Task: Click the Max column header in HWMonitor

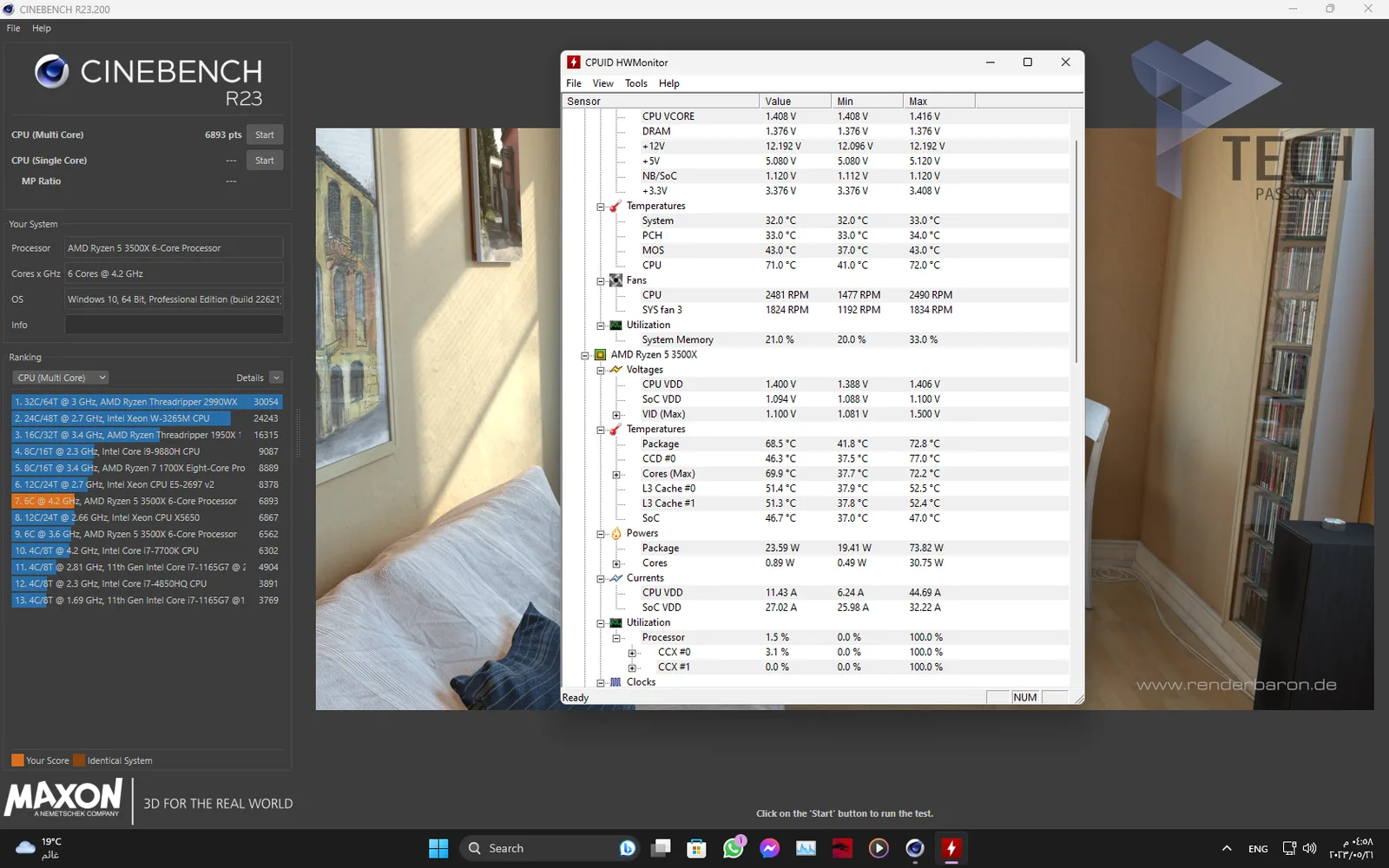Action: click(939, 102)
